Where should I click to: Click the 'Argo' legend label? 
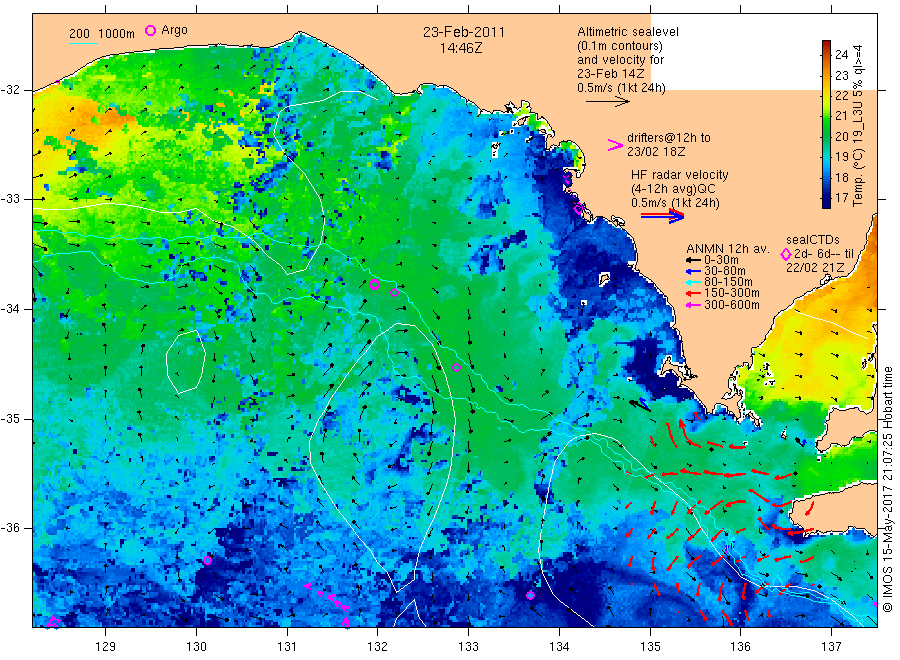pyautogui.click(x=174, y=30)
